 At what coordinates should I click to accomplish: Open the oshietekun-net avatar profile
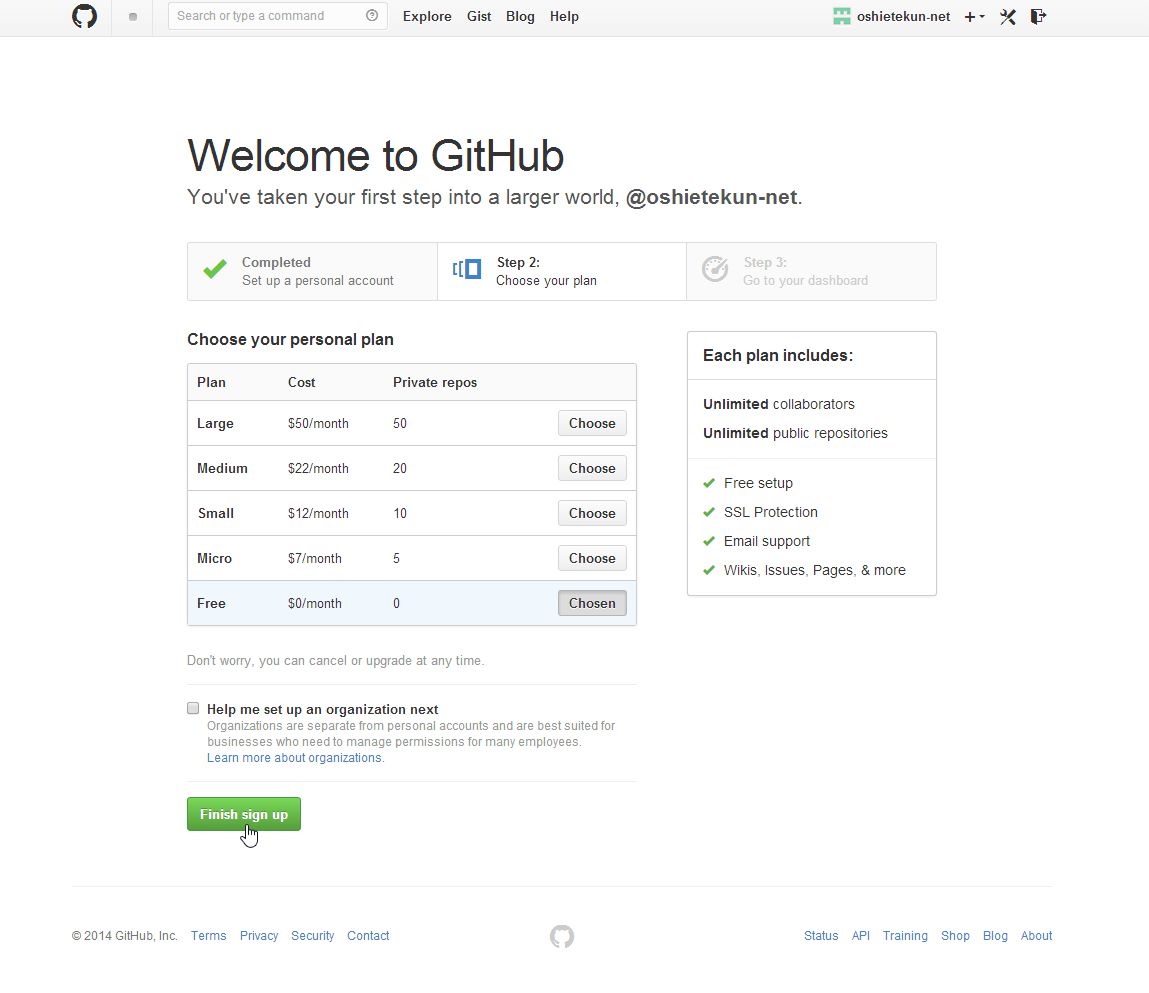pyautogui.click(x=842, y=16)
